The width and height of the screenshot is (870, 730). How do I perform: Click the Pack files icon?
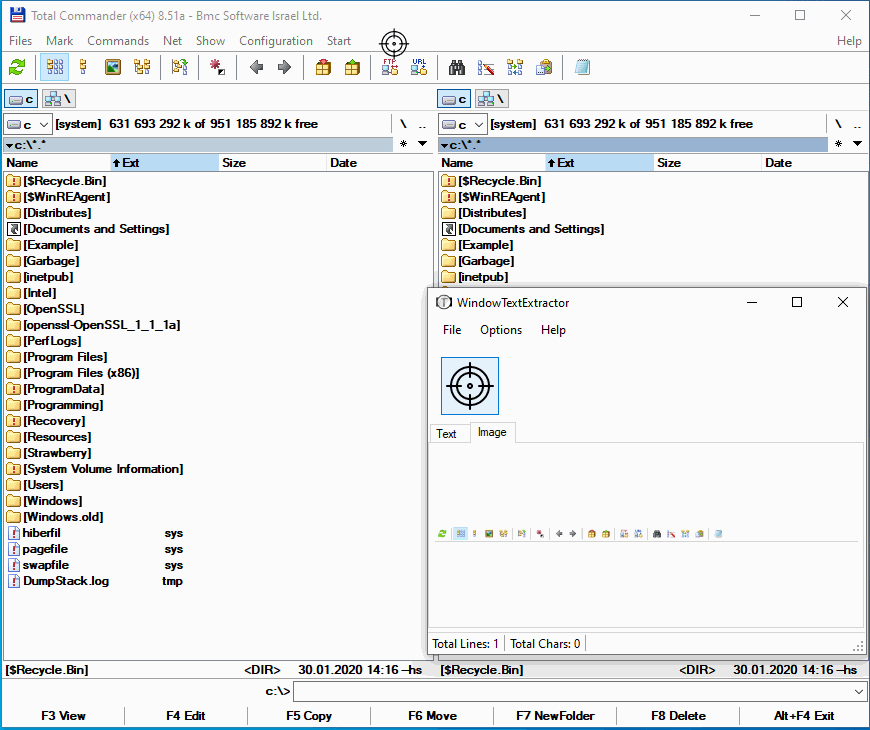point(323,68)
